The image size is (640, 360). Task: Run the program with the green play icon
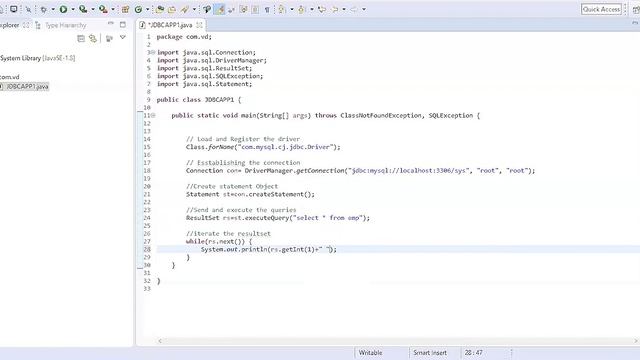(x=64, y=9)
